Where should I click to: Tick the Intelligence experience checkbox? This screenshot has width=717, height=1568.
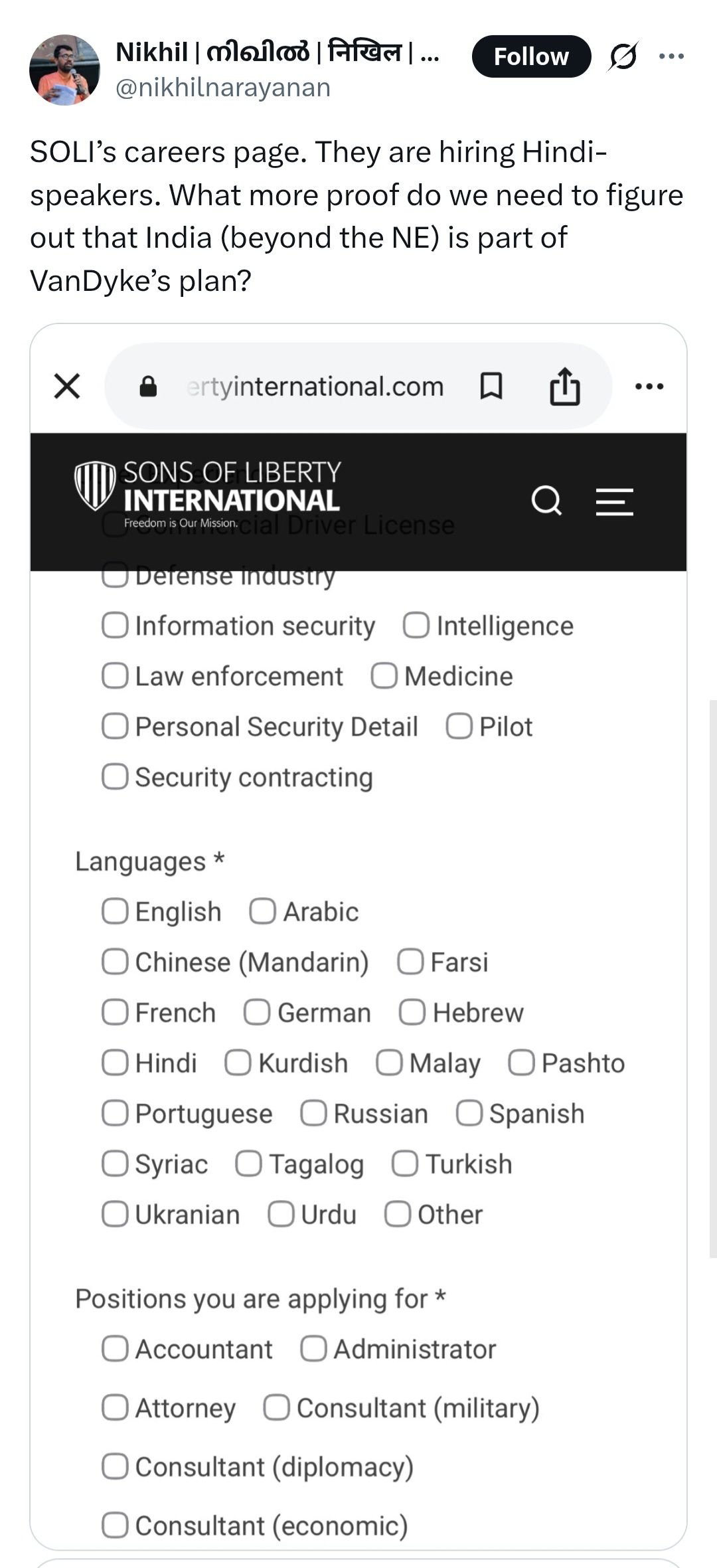(416, 626)
